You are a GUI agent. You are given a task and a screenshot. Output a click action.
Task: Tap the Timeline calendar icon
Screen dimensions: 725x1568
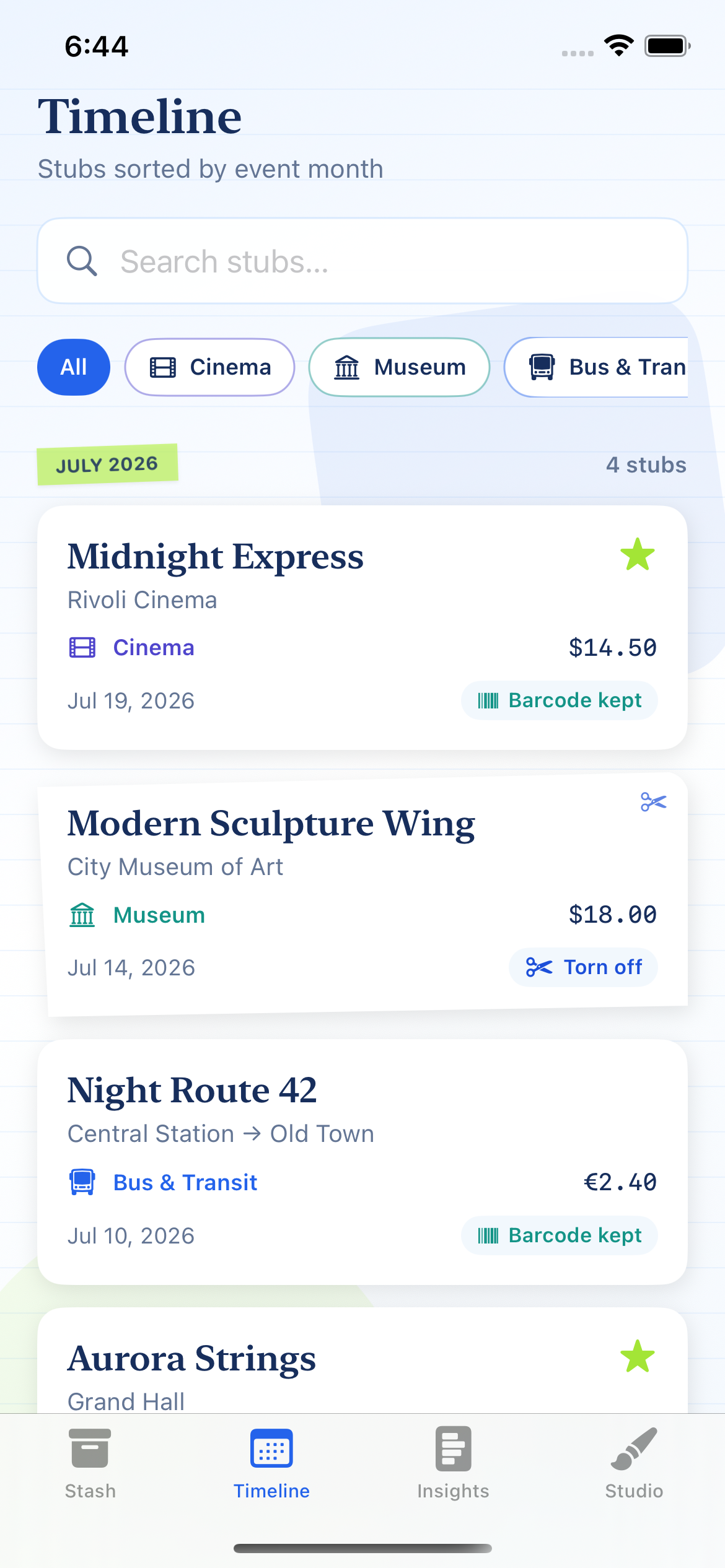[271, 1448]
